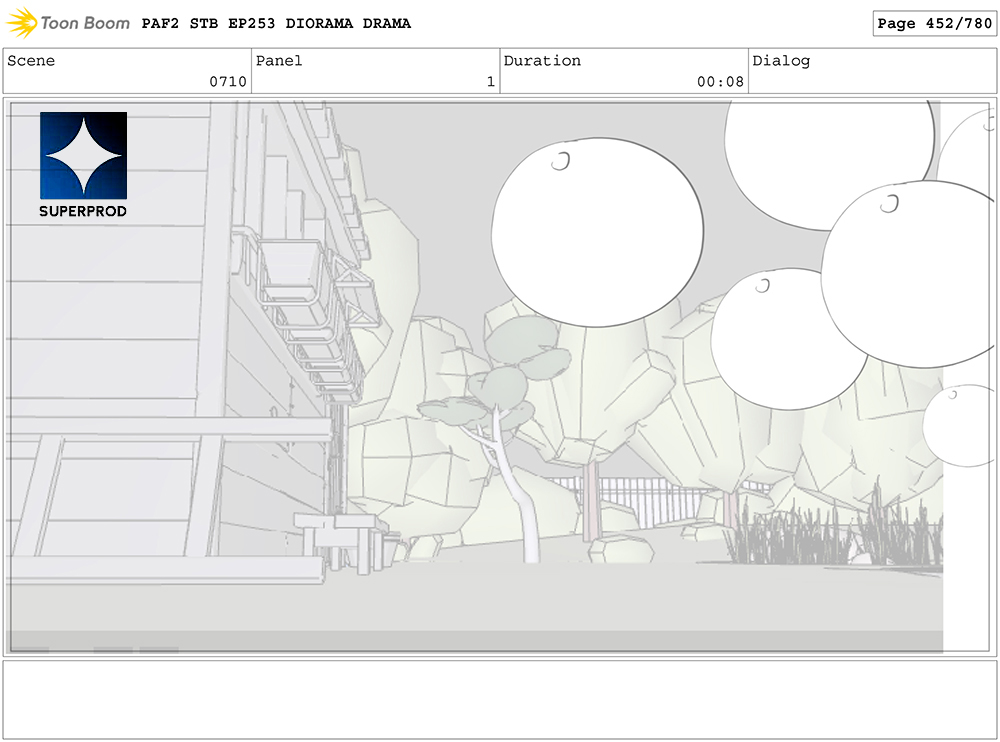Click the SUPERPROD star logo

click(x=84, y=156)
